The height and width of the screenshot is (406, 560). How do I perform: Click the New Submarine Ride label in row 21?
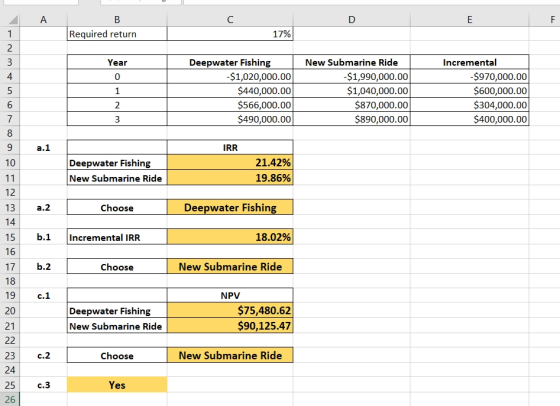(117, 325)
